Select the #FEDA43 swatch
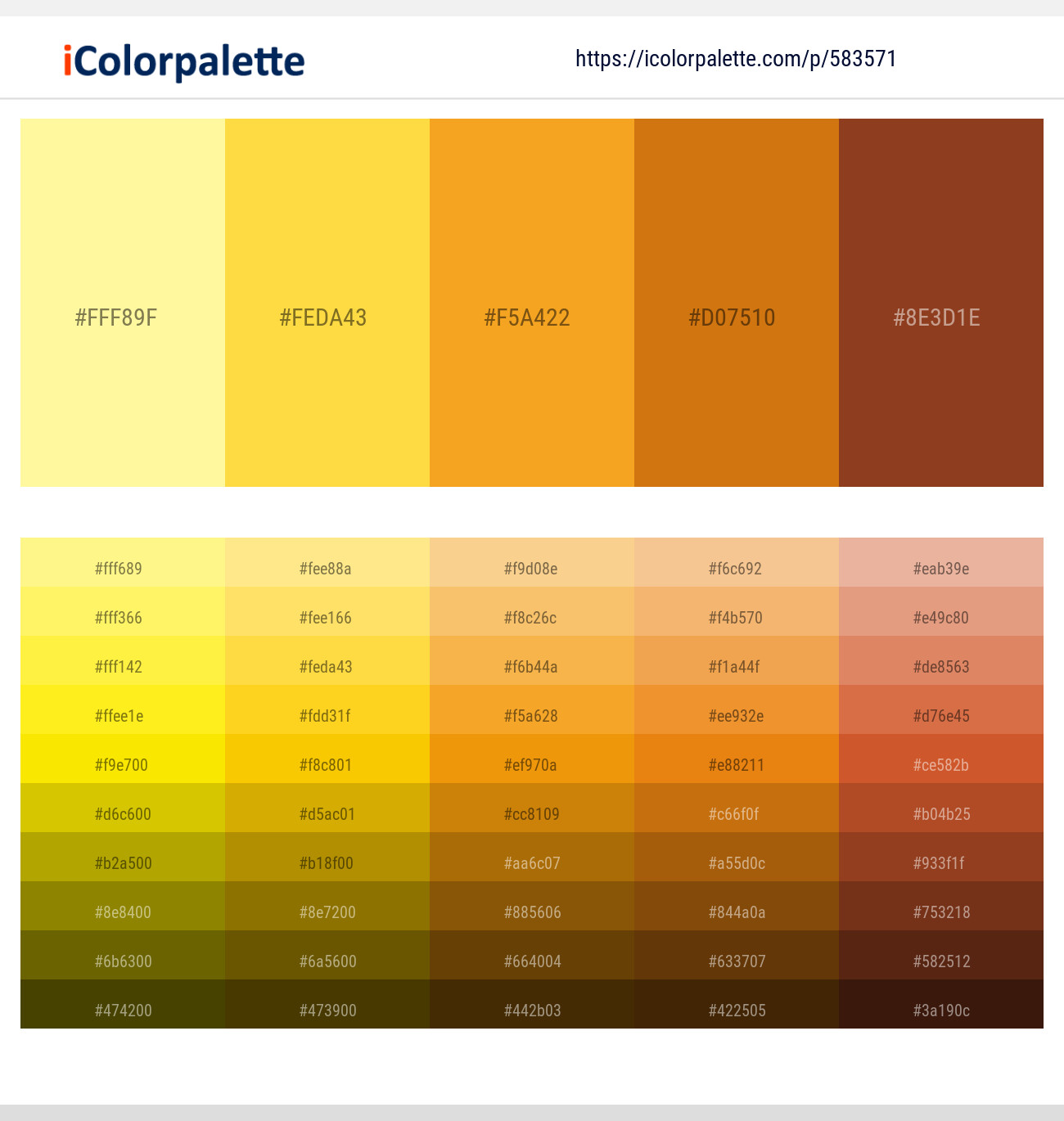Image resolution: width=1064 pixels, height=1121 pixels. click(327, 303)
